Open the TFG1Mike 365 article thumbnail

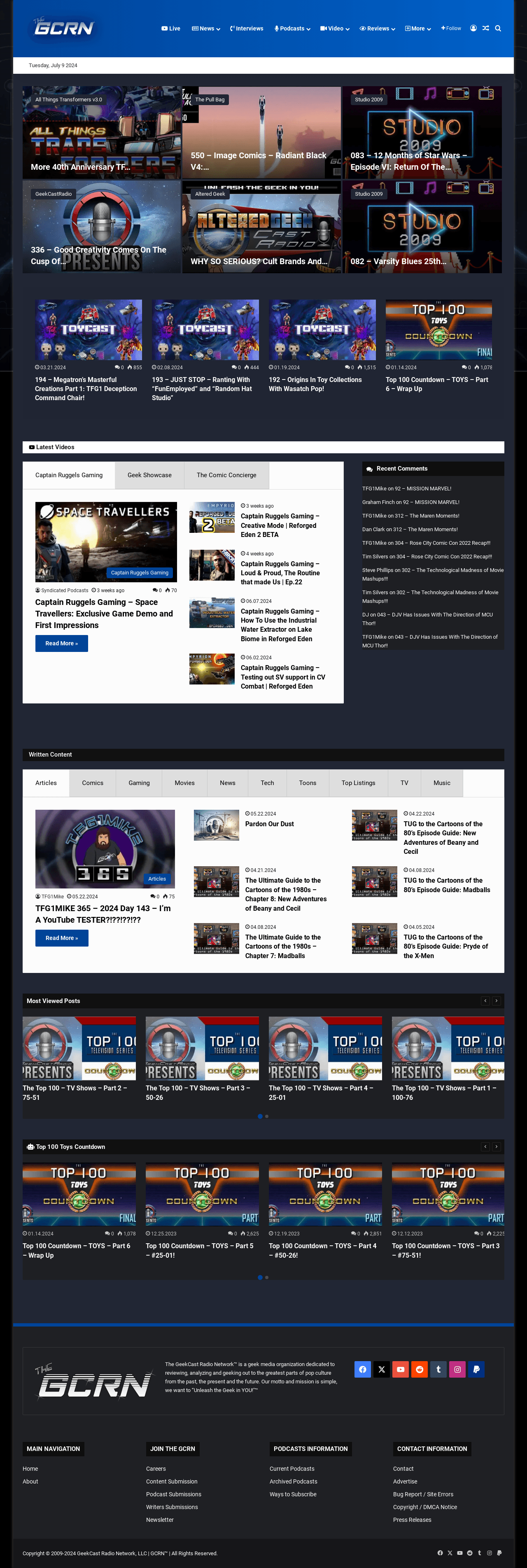[x=105, y=848]
